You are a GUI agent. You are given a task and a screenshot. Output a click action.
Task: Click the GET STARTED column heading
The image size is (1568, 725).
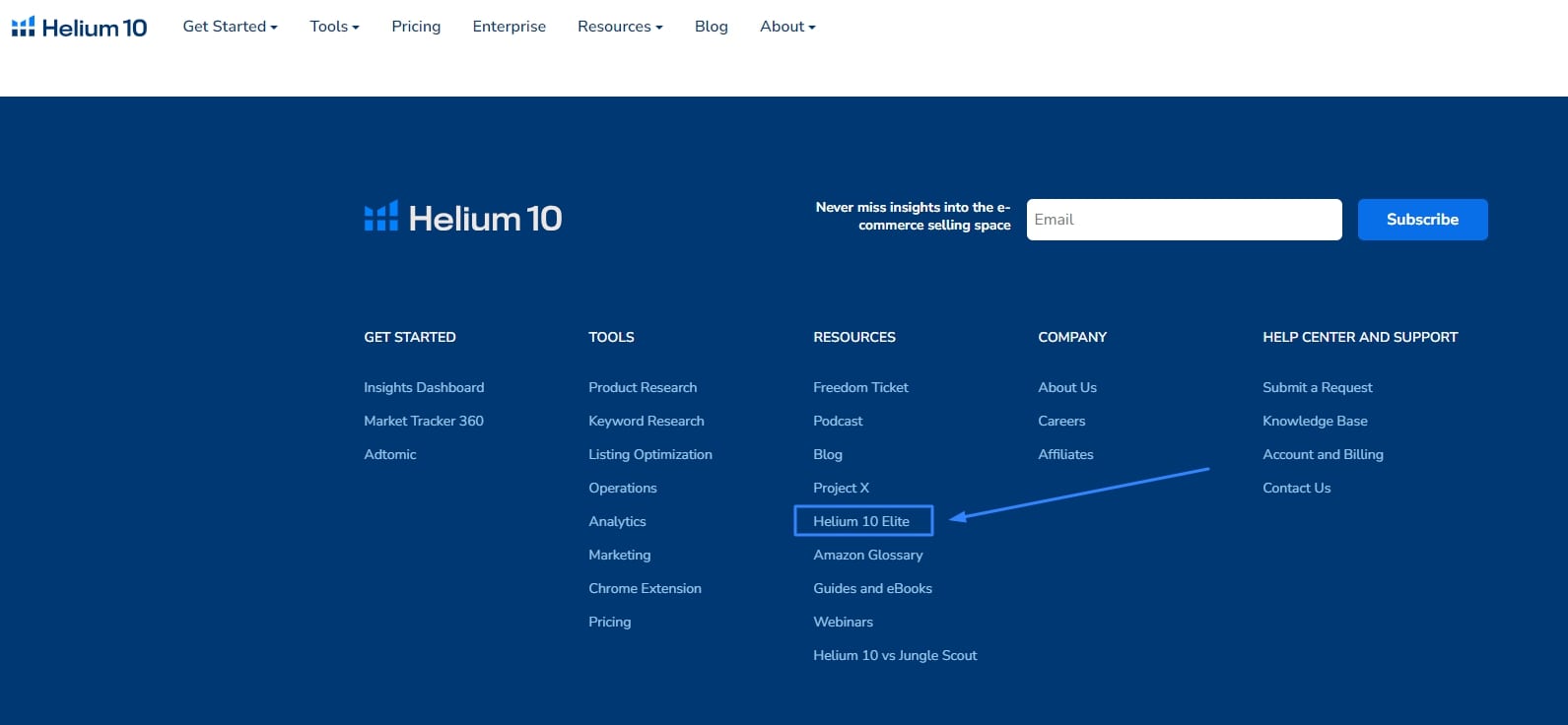pyautogui.click(x=410, y=337)
